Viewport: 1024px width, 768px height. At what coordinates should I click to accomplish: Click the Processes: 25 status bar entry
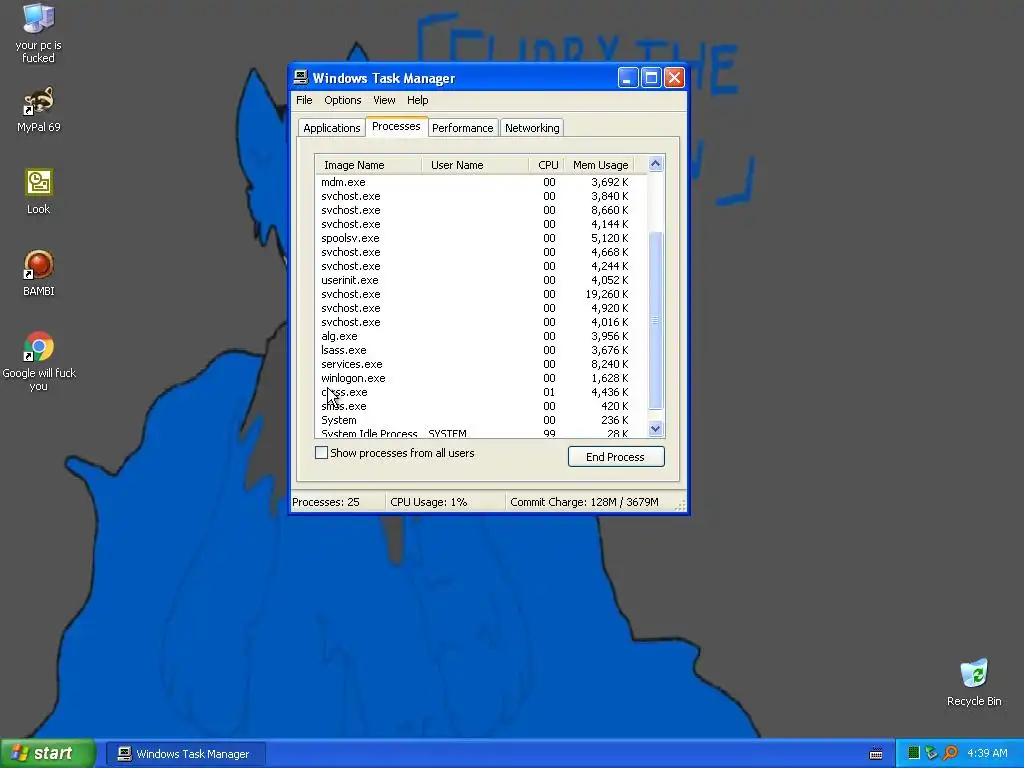338,502
